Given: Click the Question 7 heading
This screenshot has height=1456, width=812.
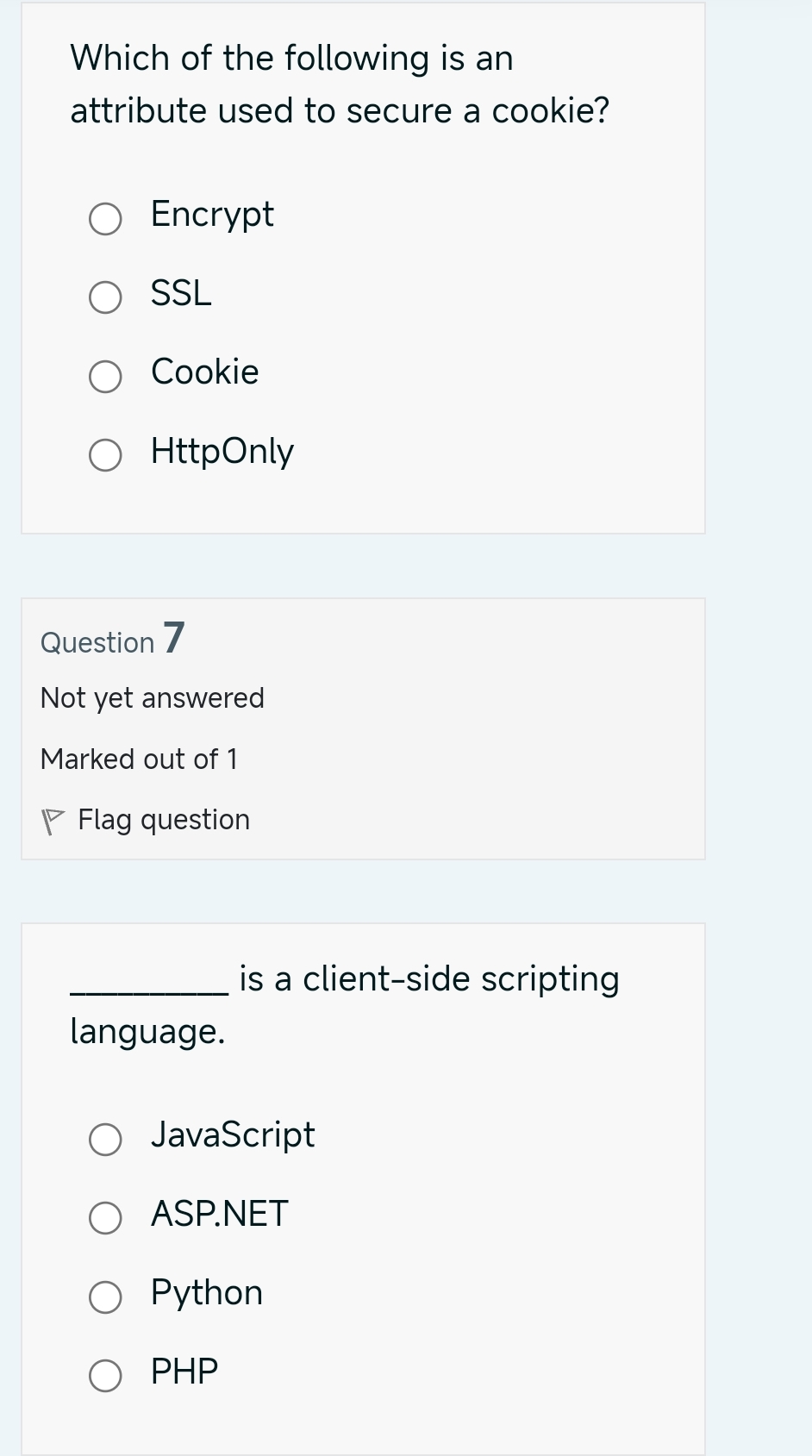Looking at the screenshot, I should [x=110, y=640].
